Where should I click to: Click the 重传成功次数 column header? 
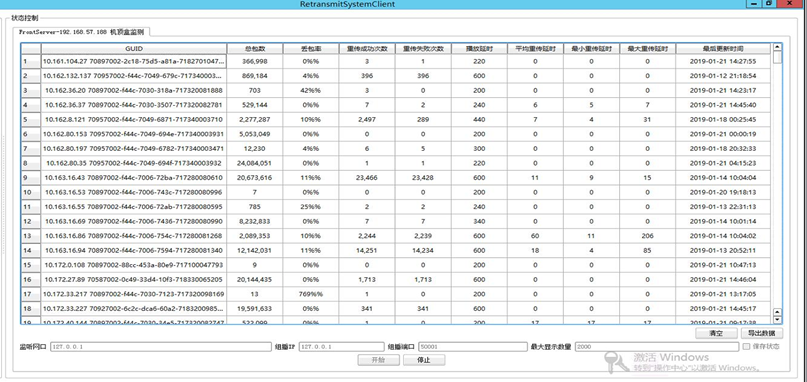coord(367,48)
